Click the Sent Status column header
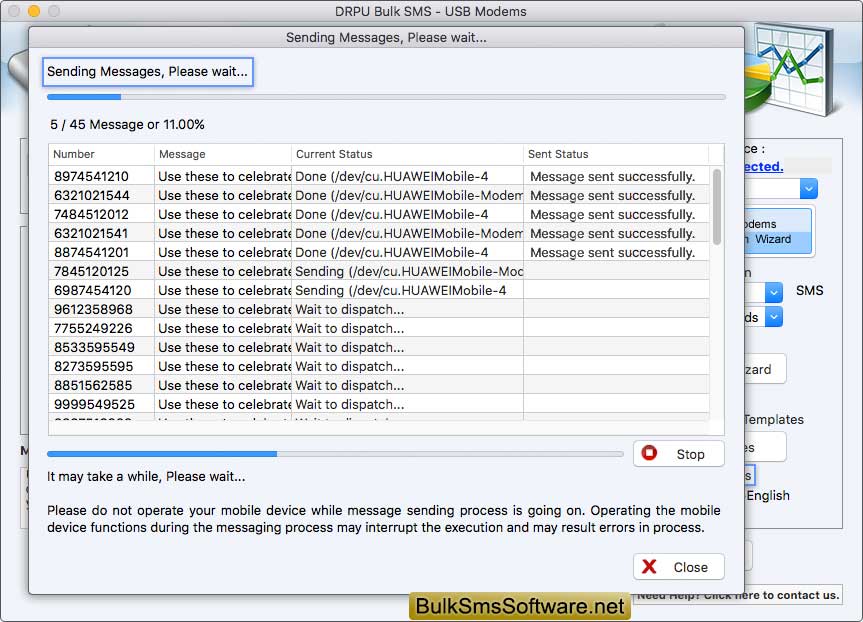Image resolution: width=863 pixels, height=622 pixels. coord(616,154)
